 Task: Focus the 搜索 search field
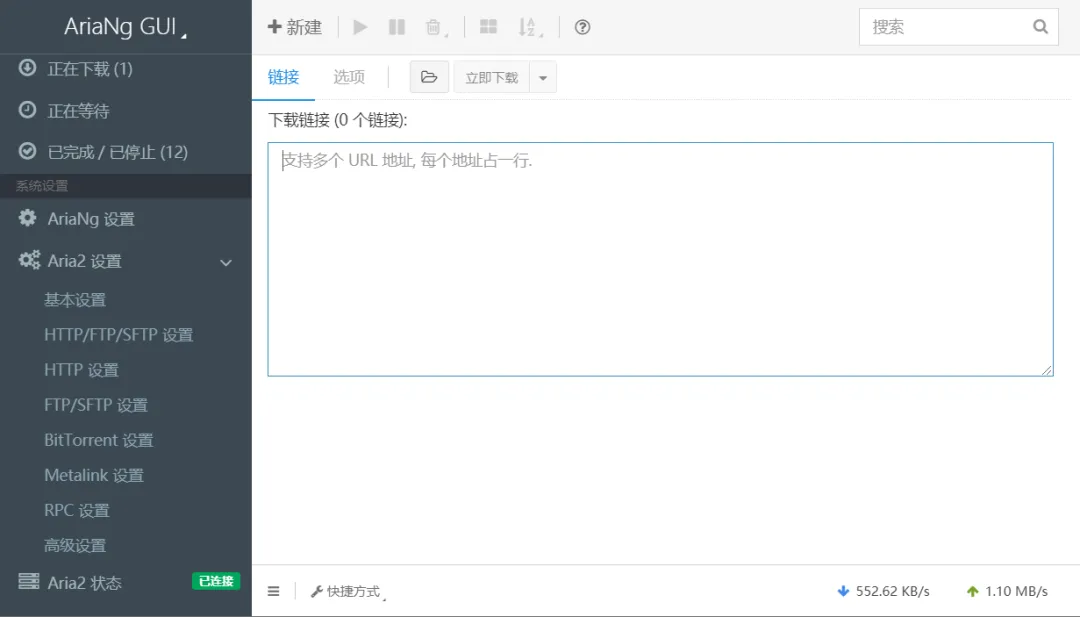[958, 27]
